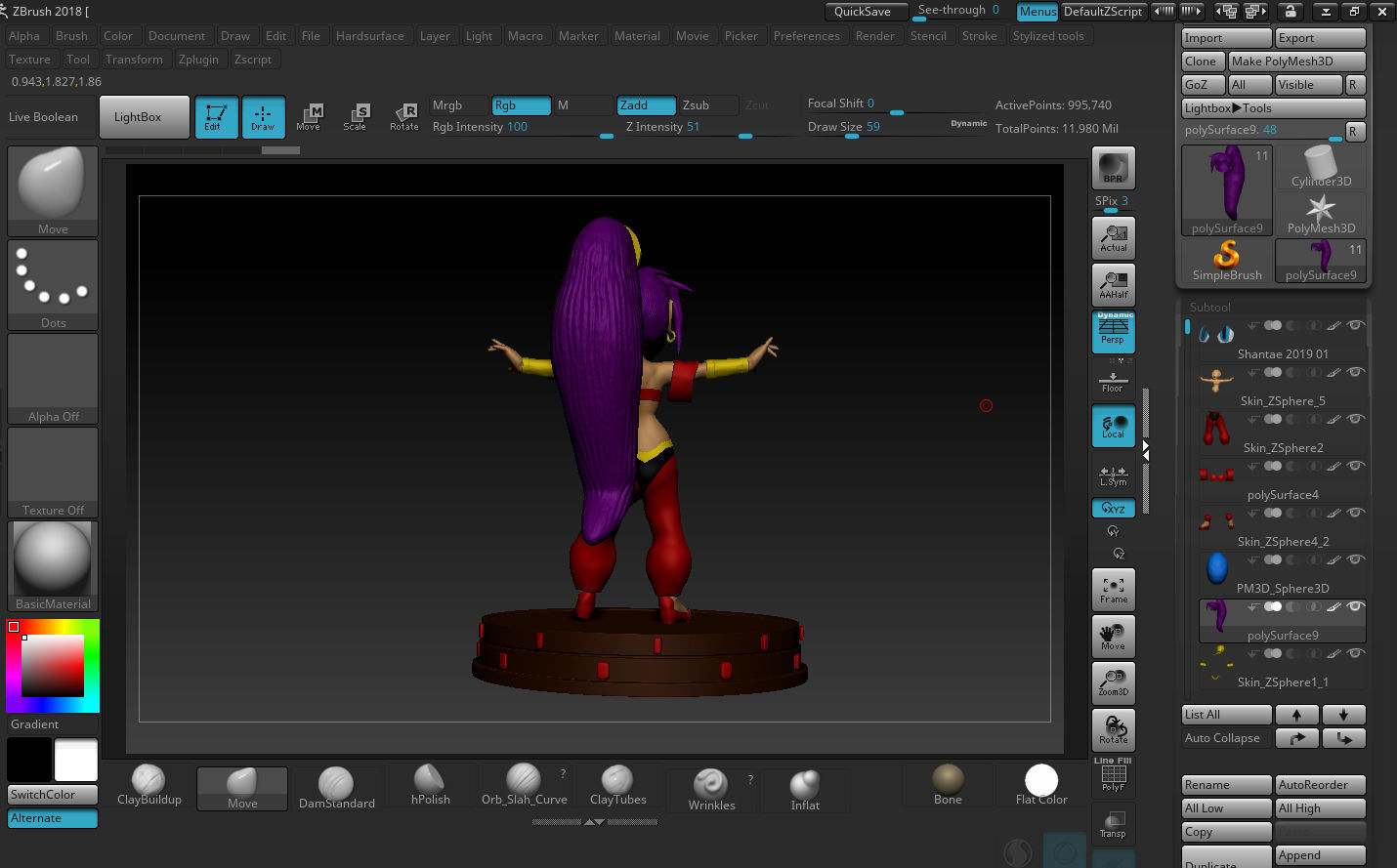Adjust the Z Intensity slider
The width and height of the screenshot is (1397, 868).
pos(705,128)
